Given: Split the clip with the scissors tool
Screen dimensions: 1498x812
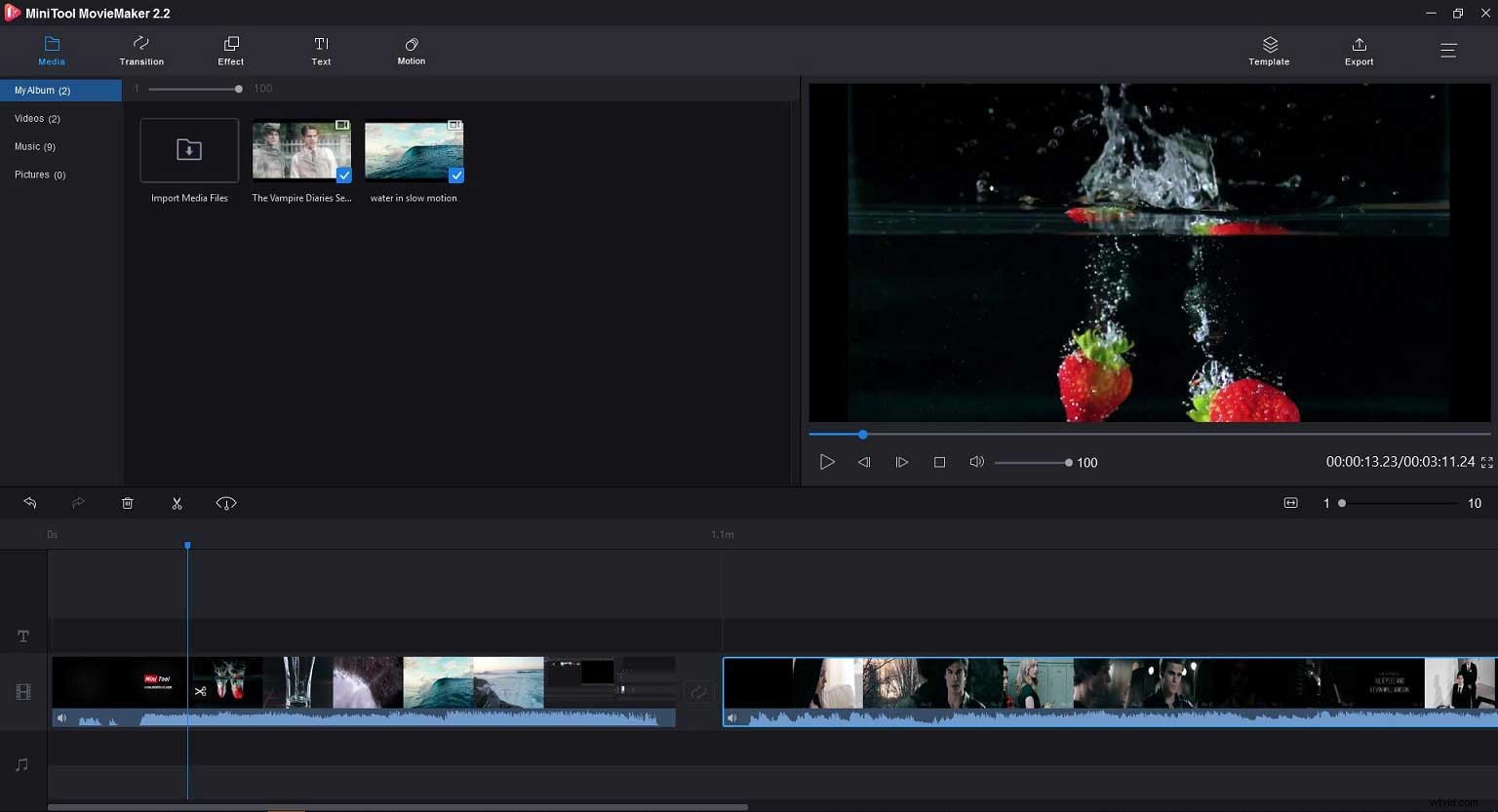Looking at the screenshot, I should tap(177, 502).
